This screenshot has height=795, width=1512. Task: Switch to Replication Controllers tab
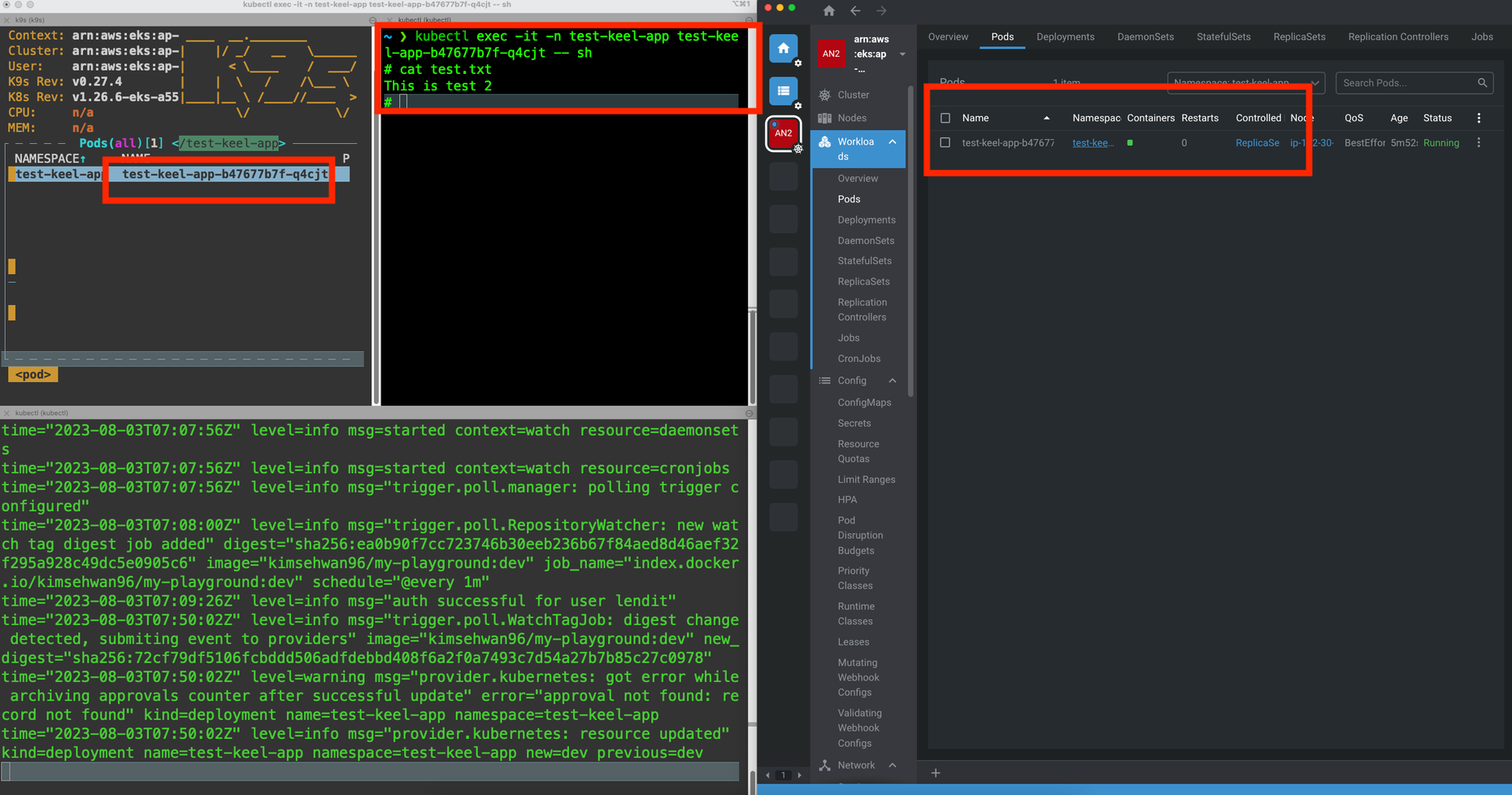(x=1398, y=37)
